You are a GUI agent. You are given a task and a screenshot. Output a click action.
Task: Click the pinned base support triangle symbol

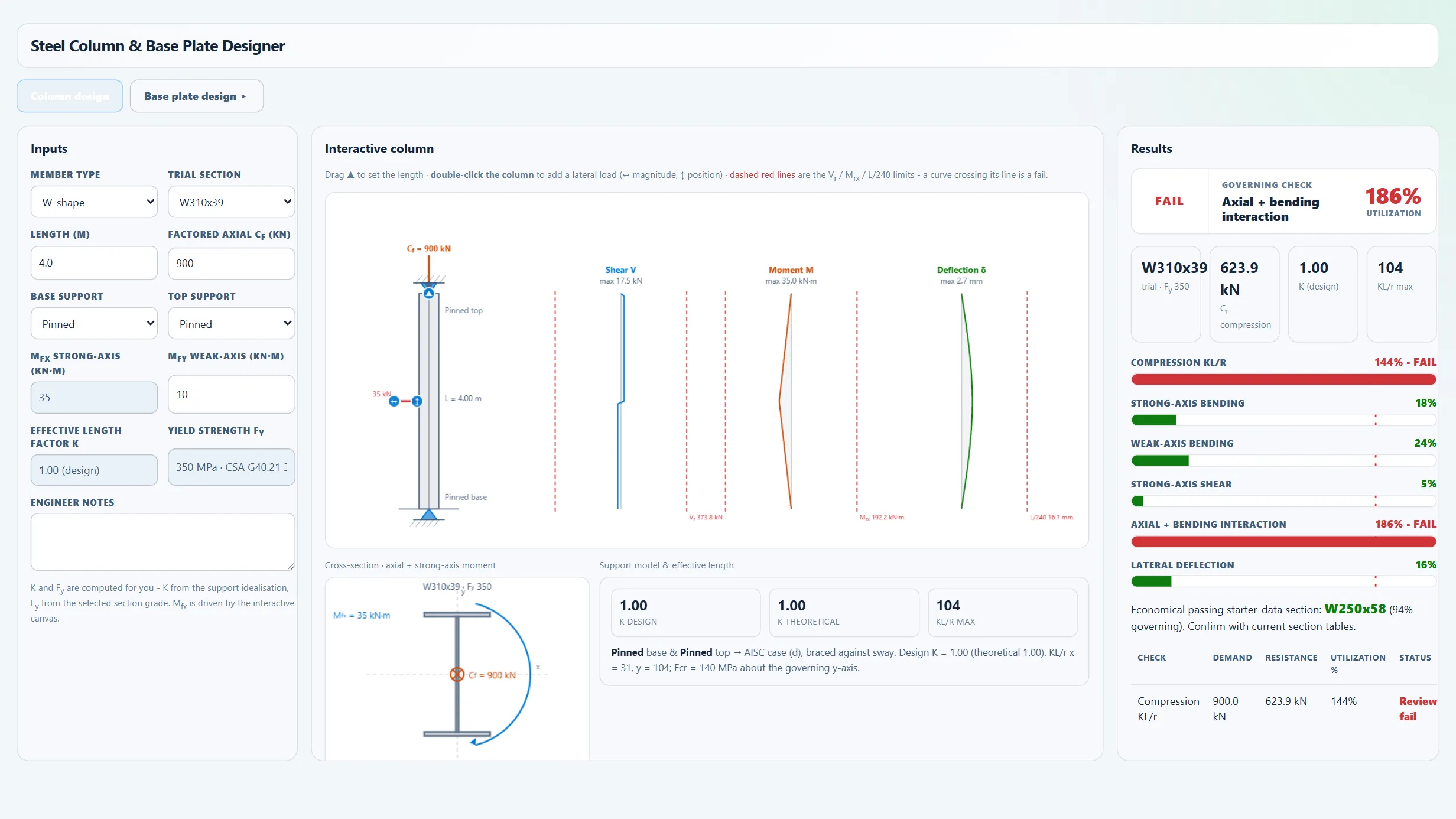(x=429, y=514)
